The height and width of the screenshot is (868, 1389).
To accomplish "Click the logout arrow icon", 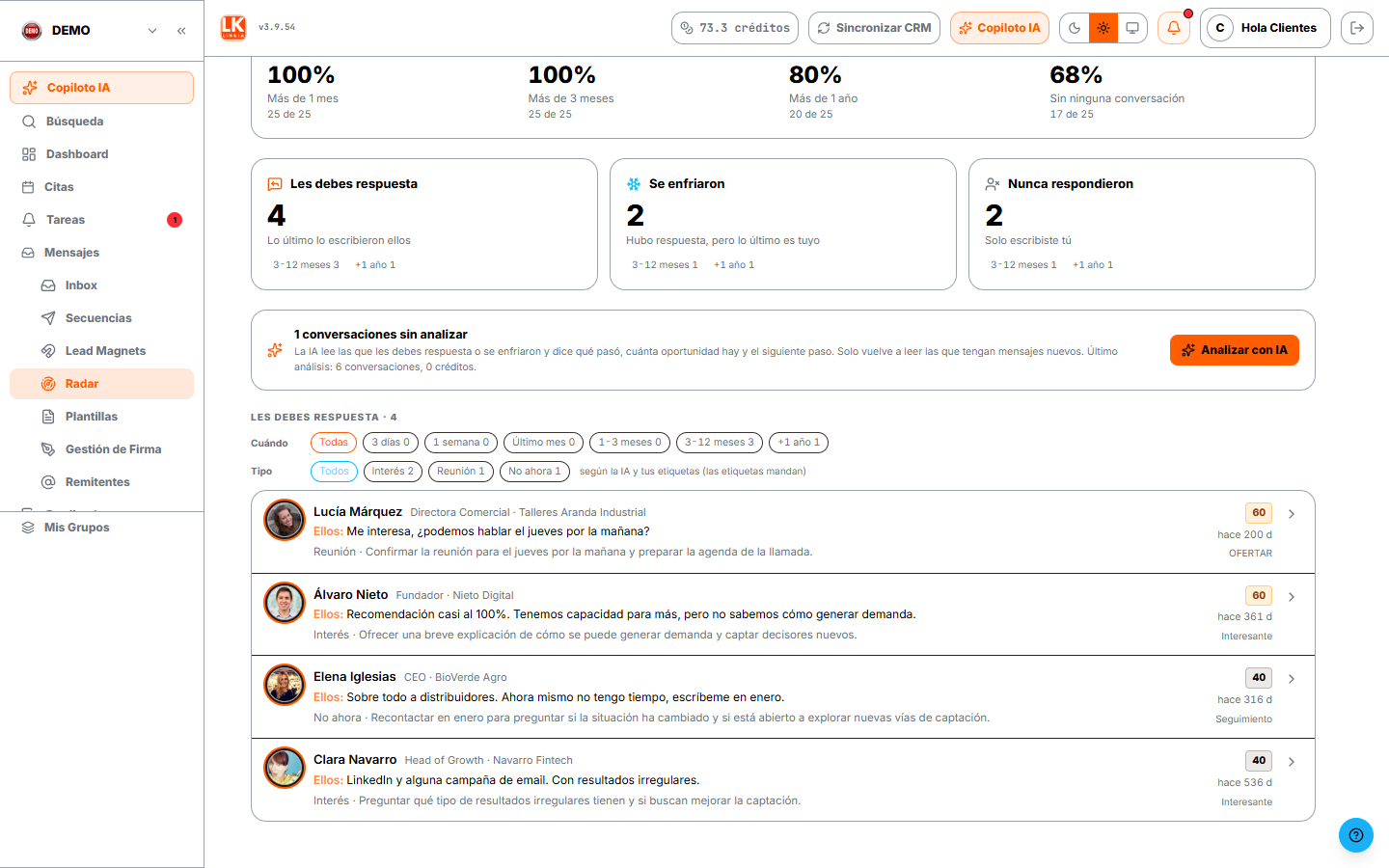I will 1357,28.
